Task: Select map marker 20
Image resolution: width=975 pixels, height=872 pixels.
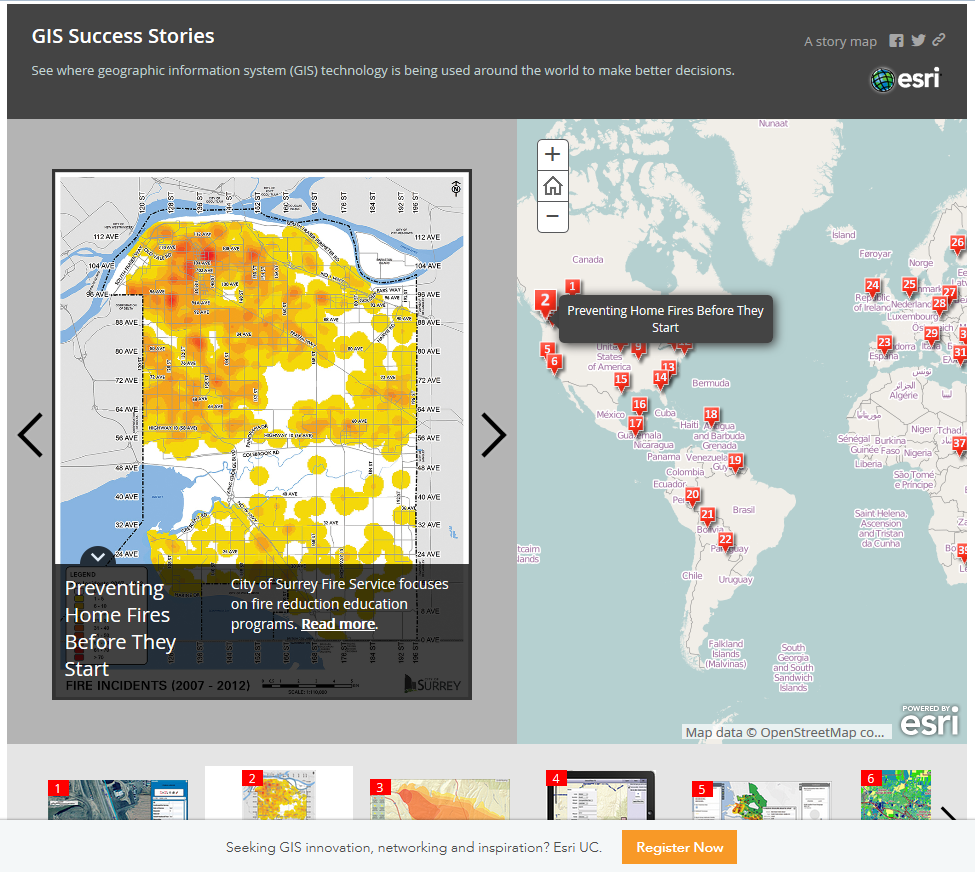Action: tap(692, 496)
